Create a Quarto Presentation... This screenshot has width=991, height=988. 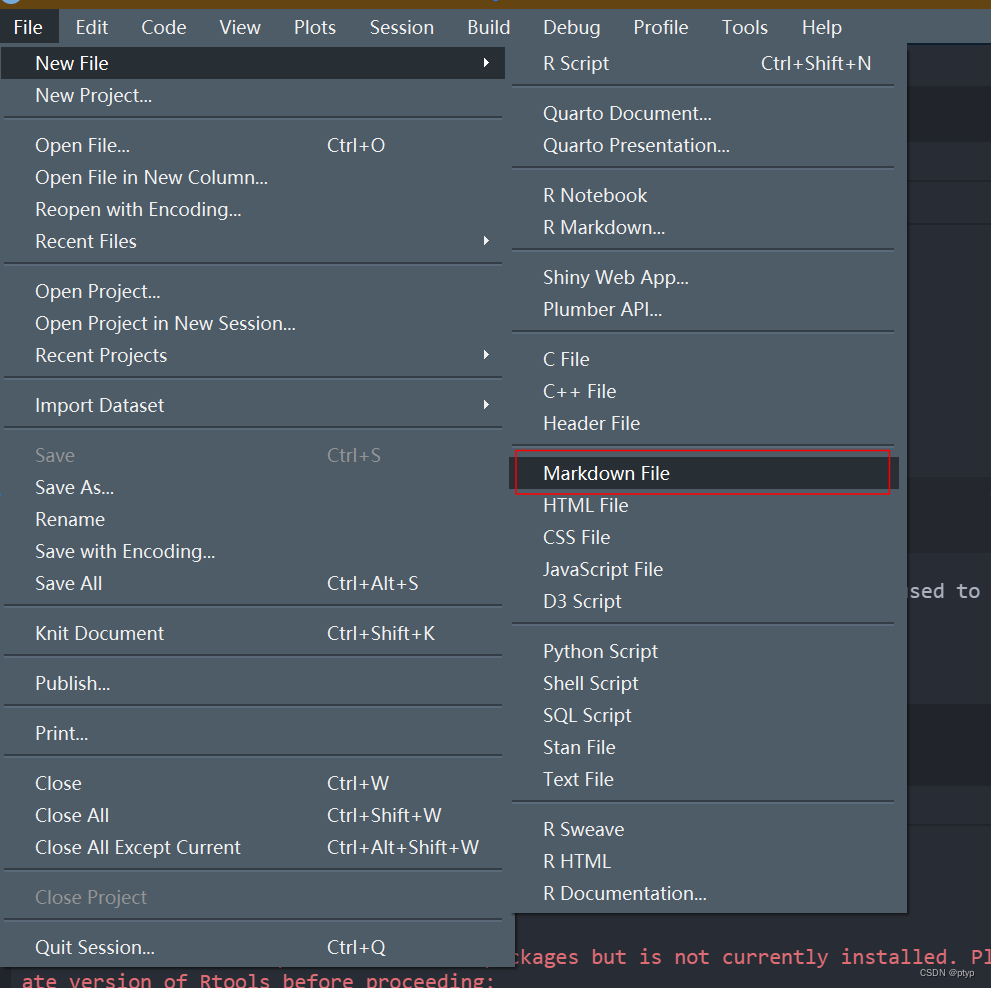703,145
